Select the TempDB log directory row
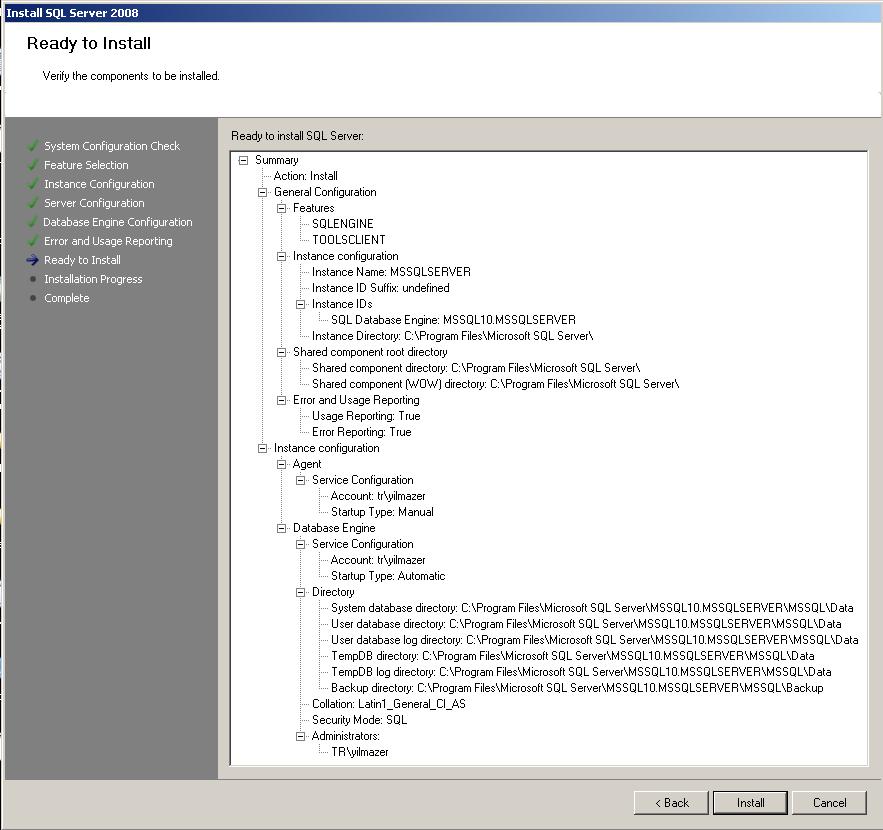The width and height of the screenshot is (883, 830). (x=581, y=672)
